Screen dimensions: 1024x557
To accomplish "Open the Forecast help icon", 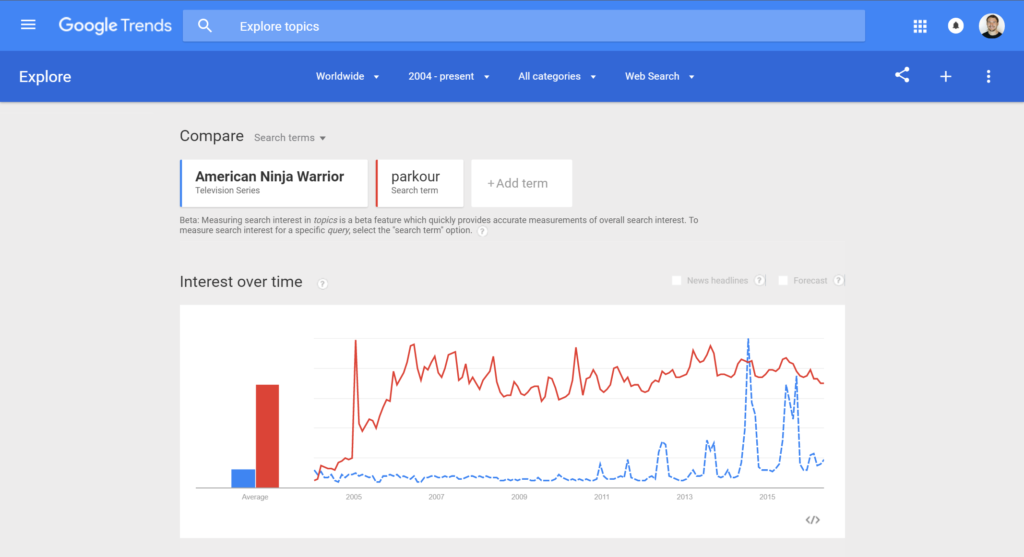I will click(x=839, y=280).
